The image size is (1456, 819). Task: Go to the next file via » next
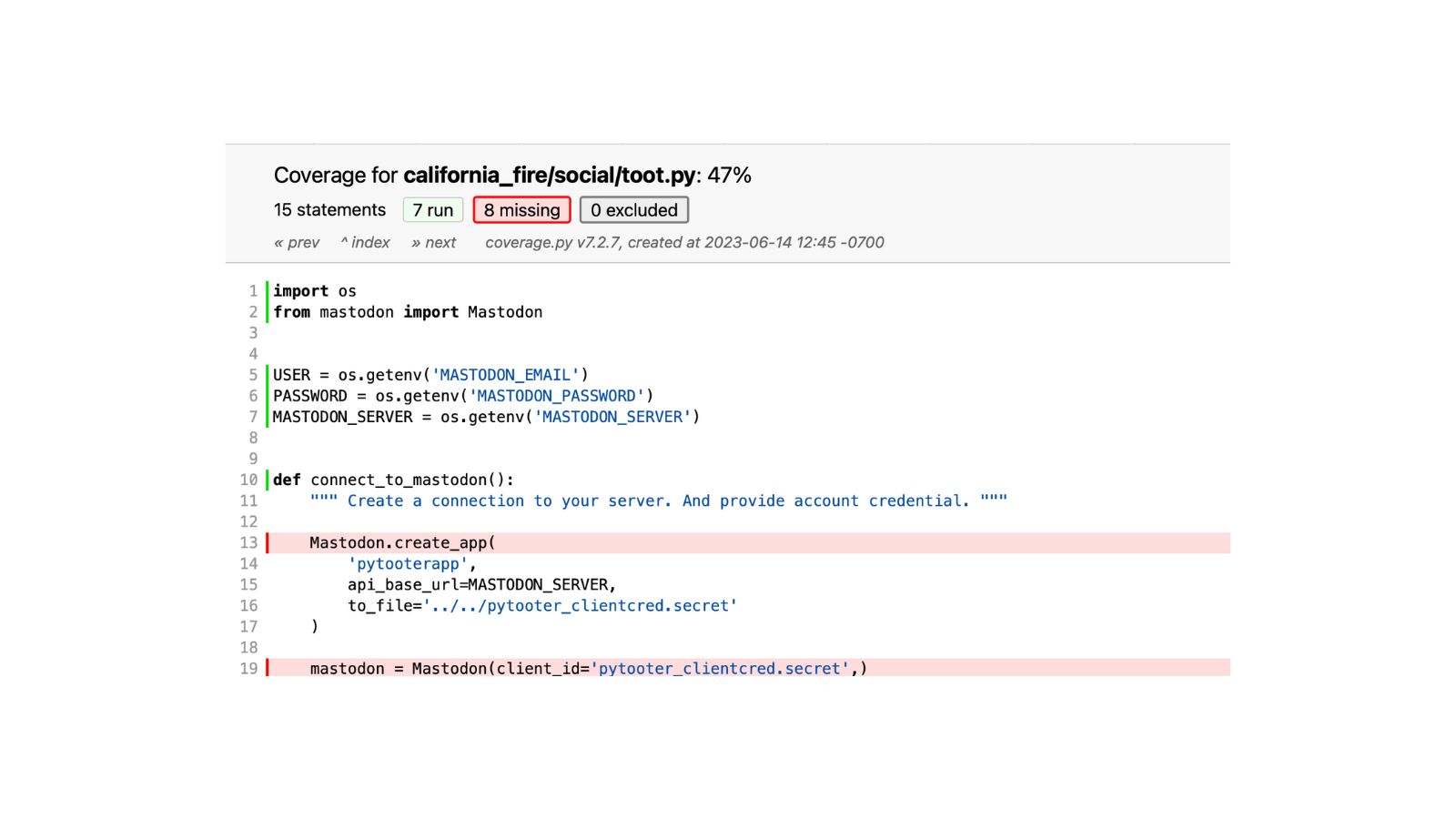coord(433,242)
